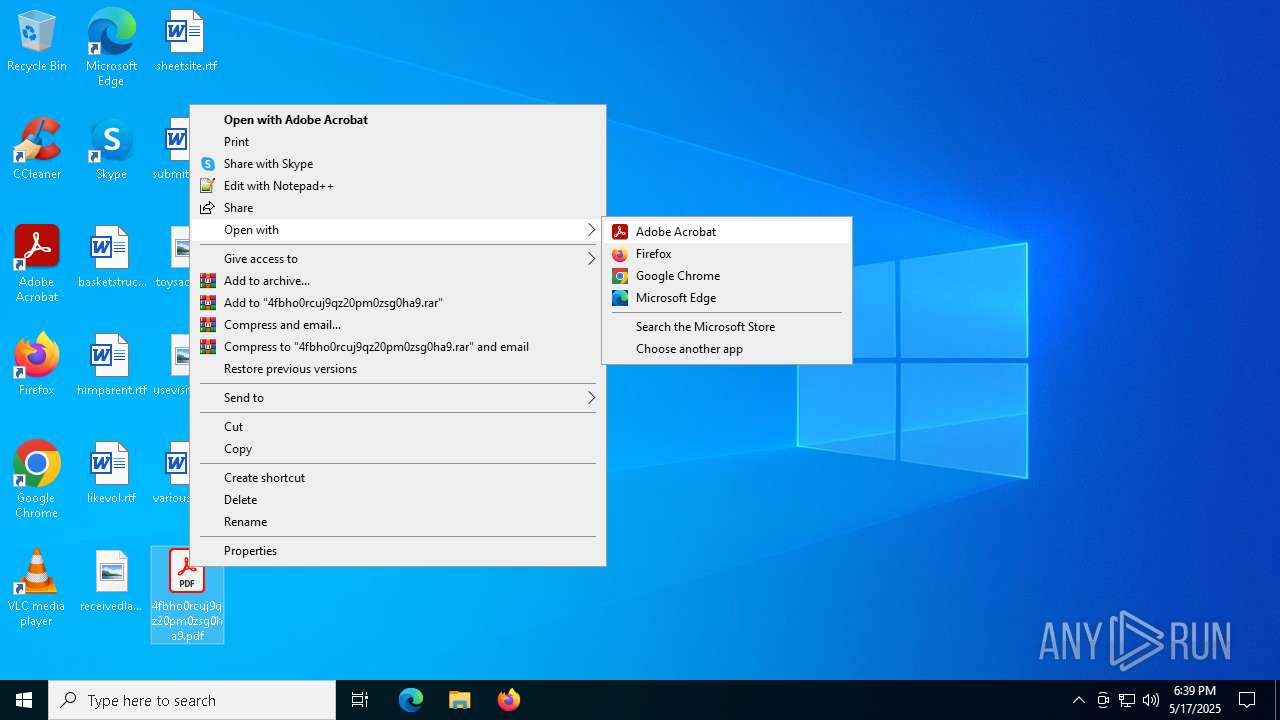
Task: Click the Share context menu entry
Action: (x=398, y=208)
